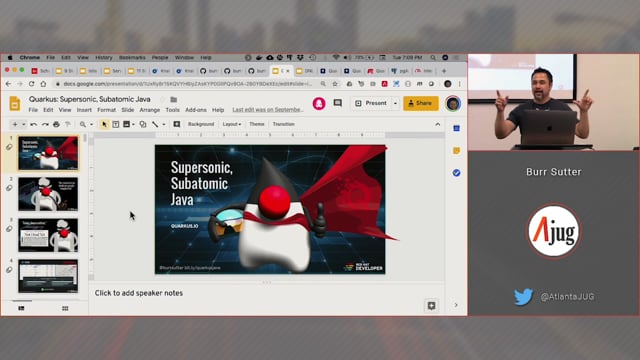Open the Add-ons menu

[196, 110]
